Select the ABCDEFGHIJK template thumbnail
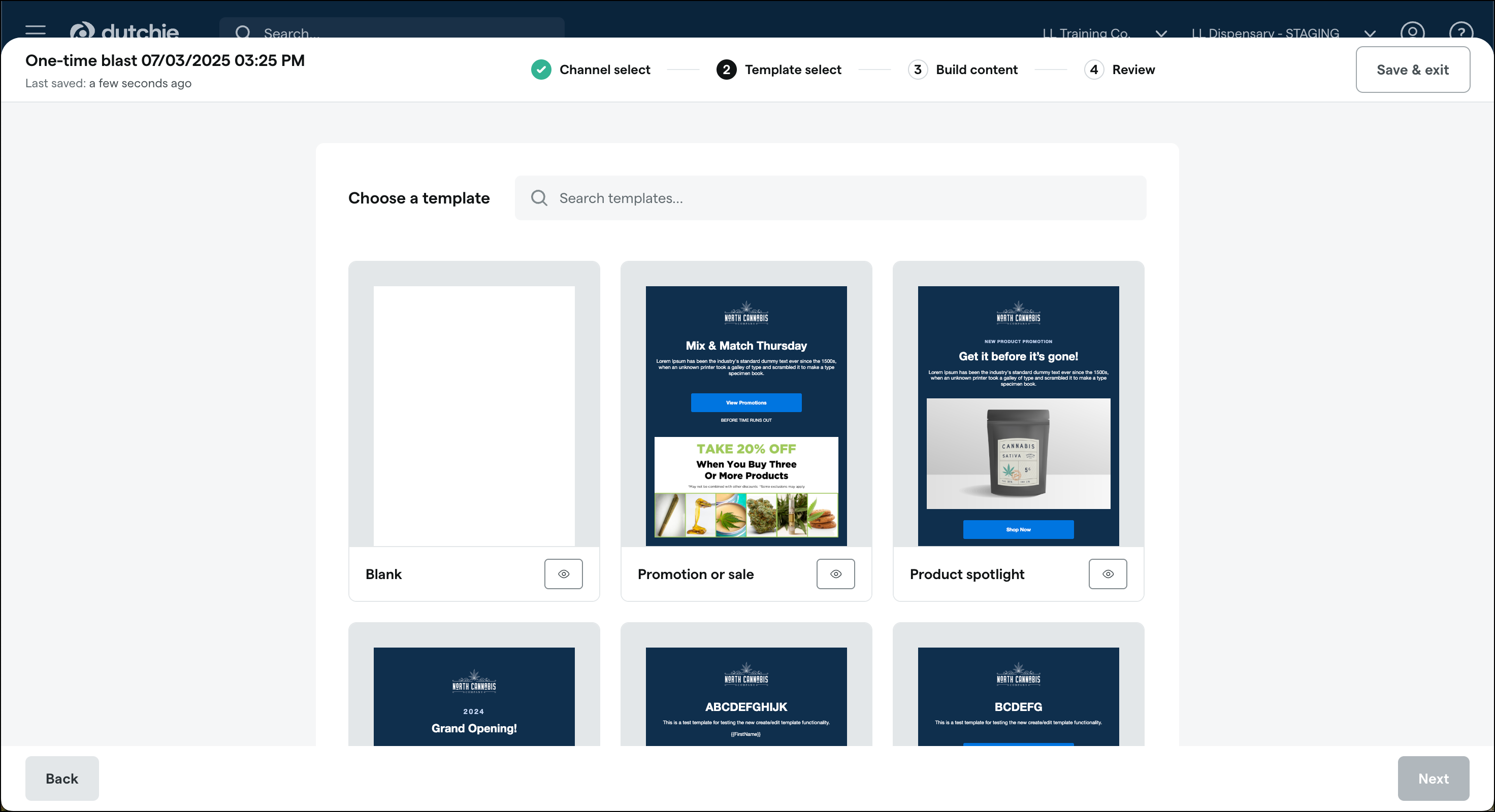Screen dimensions: 1495x812 [x=746, y=697]
